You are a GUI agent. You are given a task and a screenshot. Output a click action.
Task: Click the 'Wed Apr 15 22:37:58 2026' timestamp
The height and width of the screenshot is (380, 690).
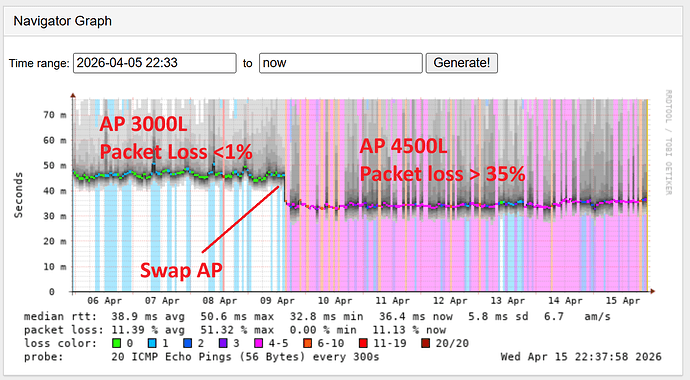[581, 357]
